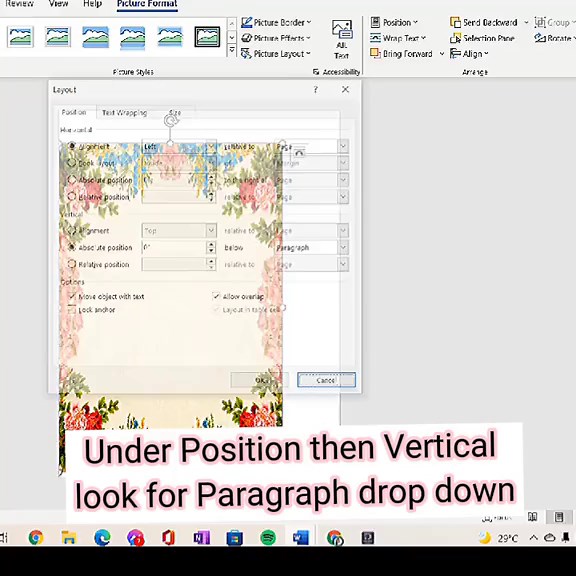Open horizontal alignment relative to Page dropdown
Image resolution: width=576 pixels, height=576 pixels.
point(312,147)
